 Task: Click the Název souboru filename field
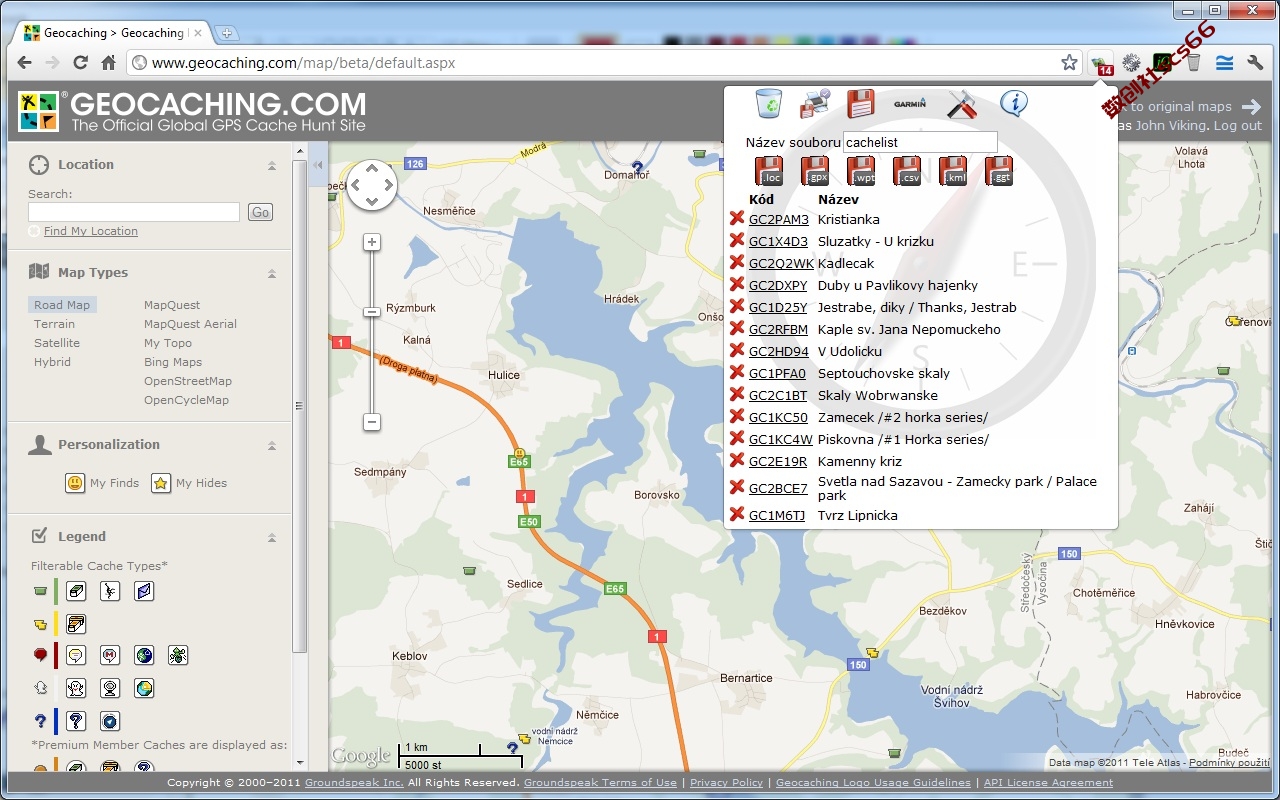(920, 142)
